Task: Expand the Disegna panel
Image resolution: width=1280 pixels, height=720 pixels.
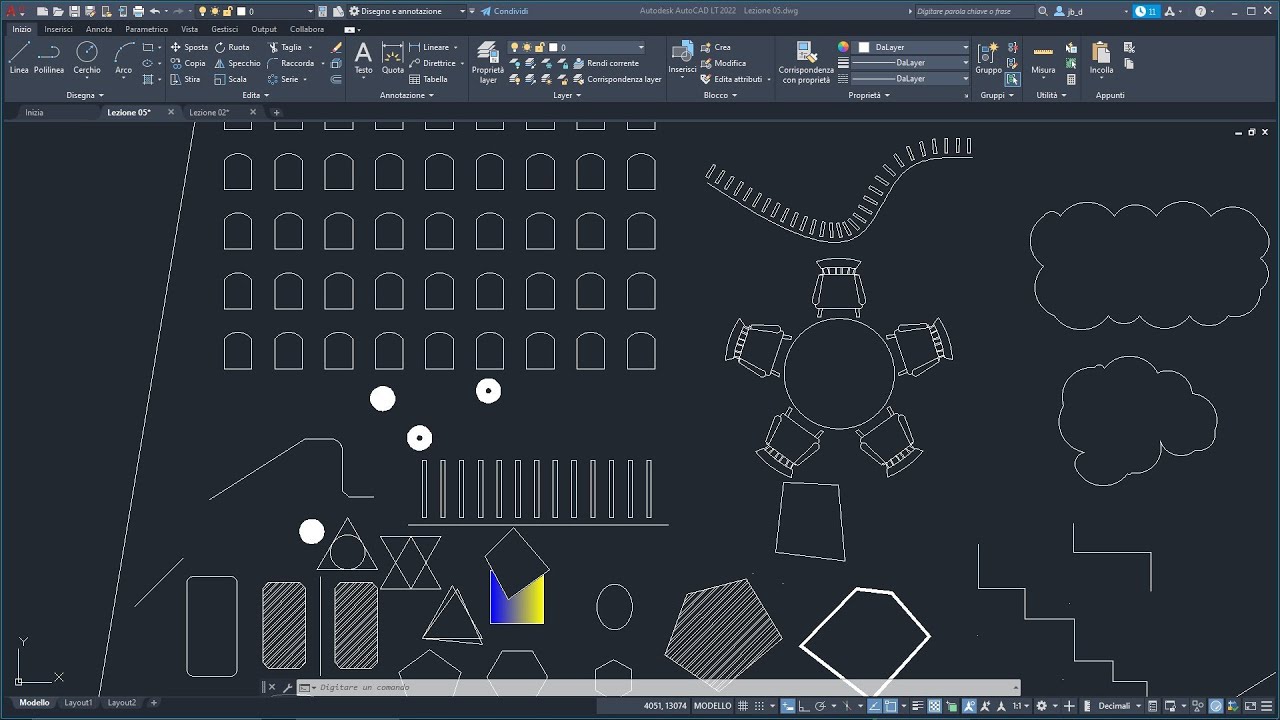Action: click(x=85, y=95)
